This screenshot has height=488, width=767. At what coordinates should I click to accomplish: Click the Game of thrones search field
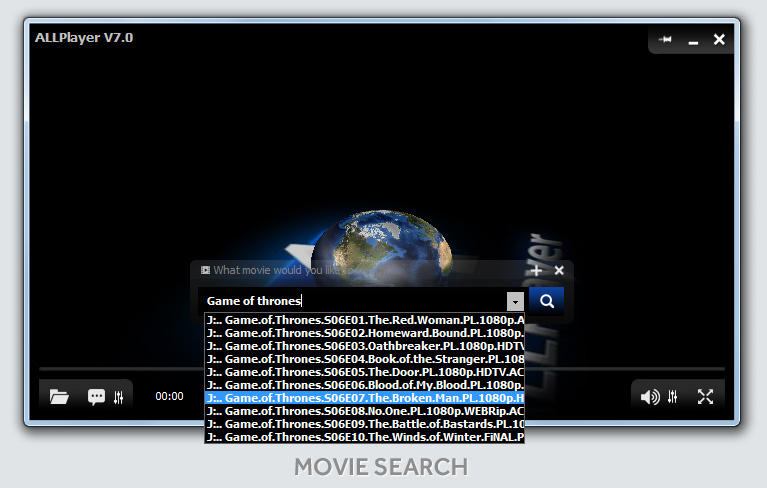[355, 301]
